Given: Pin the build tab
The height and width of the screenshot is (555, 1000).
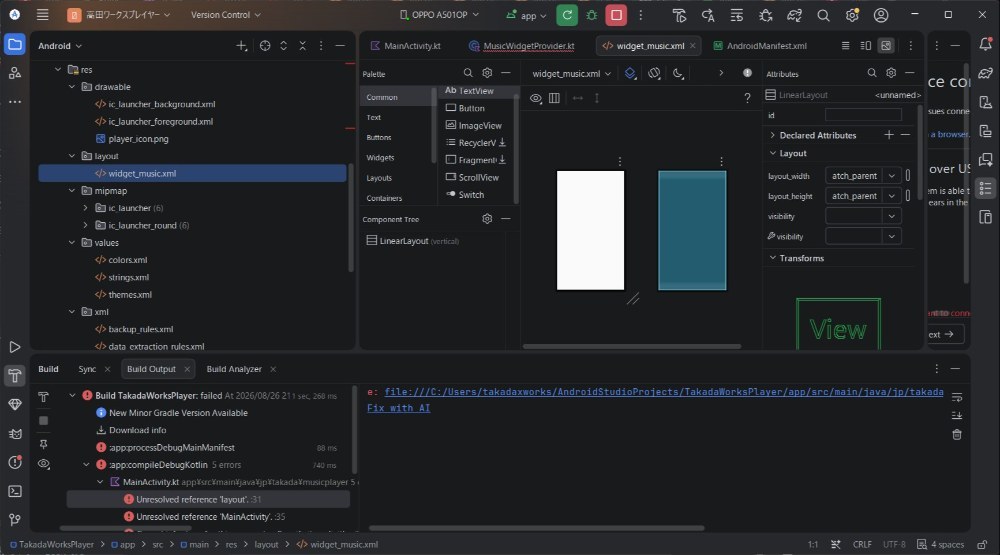Looking at the screenshot, I should [x=43, y=443].
